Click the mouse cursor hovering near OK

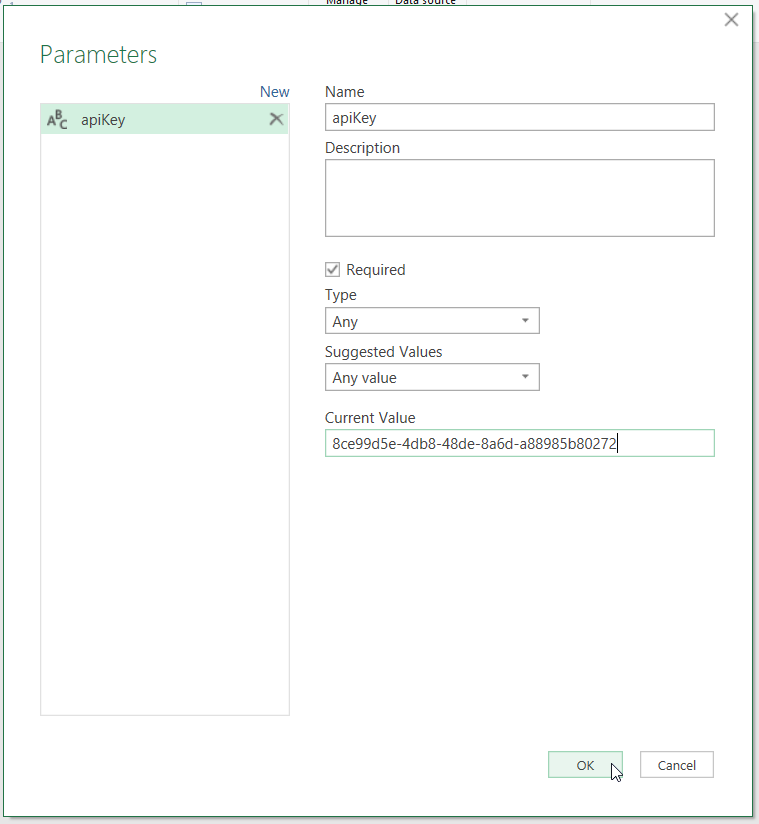pyautogui.click(x=614, y=771)
